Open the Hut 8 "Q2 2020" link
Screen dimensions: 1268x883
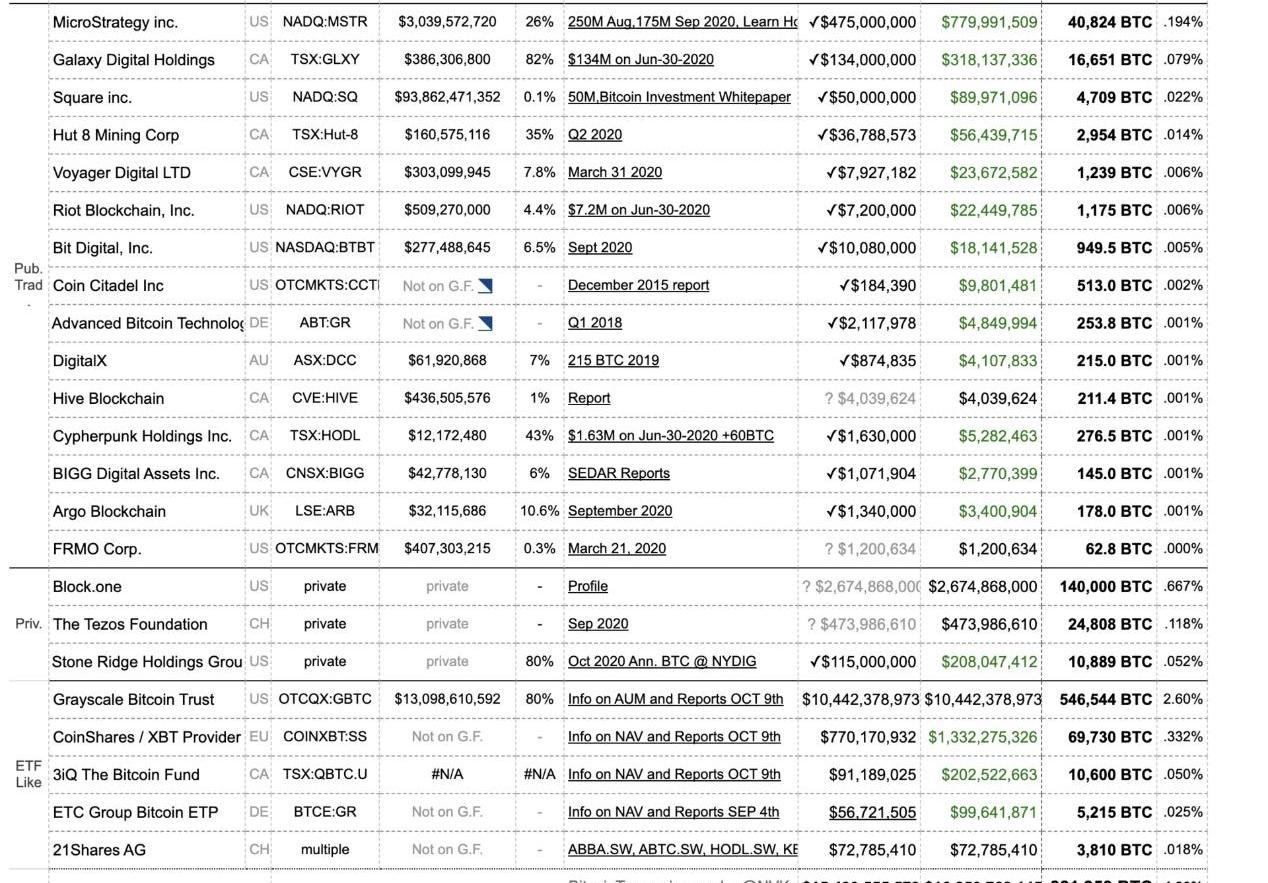[x=594, y=135]
